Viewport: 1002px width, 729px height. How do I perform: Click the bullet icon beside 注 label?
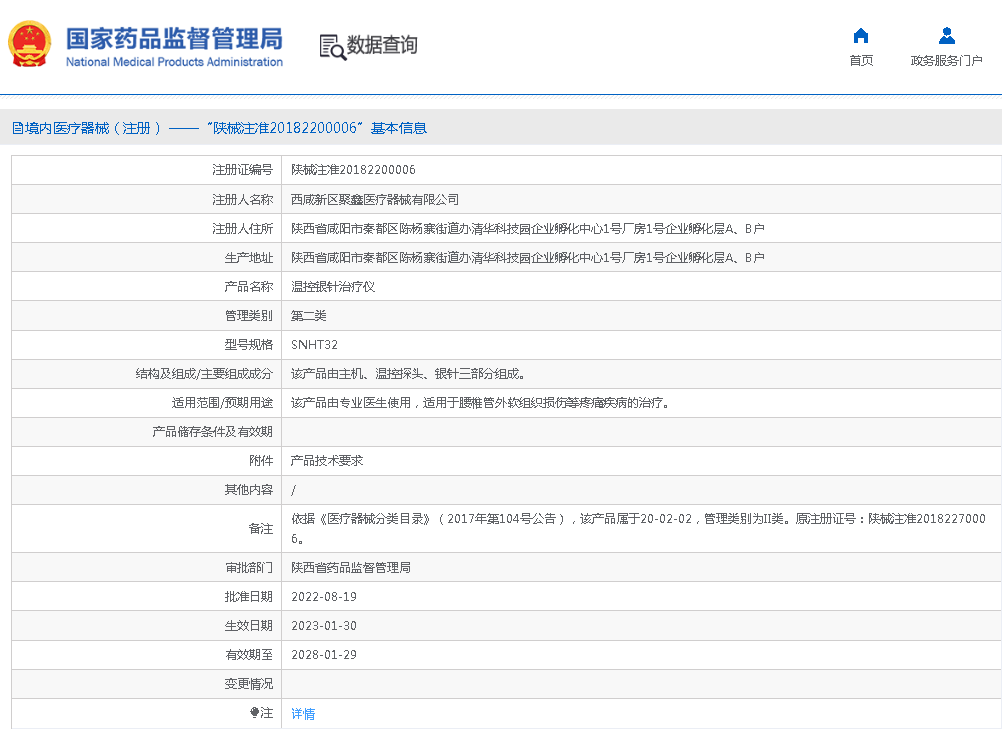pos(254,713)
